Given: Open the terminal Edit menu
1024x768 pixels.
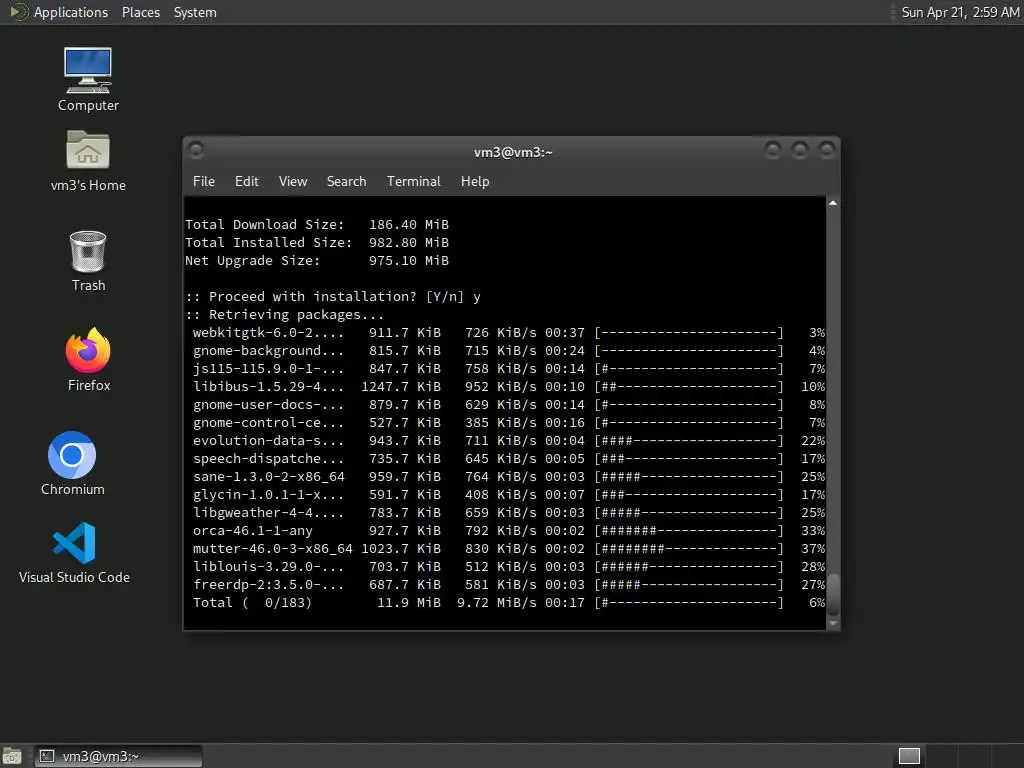Looking at the screenshot, I should click(x=247, y=182).
